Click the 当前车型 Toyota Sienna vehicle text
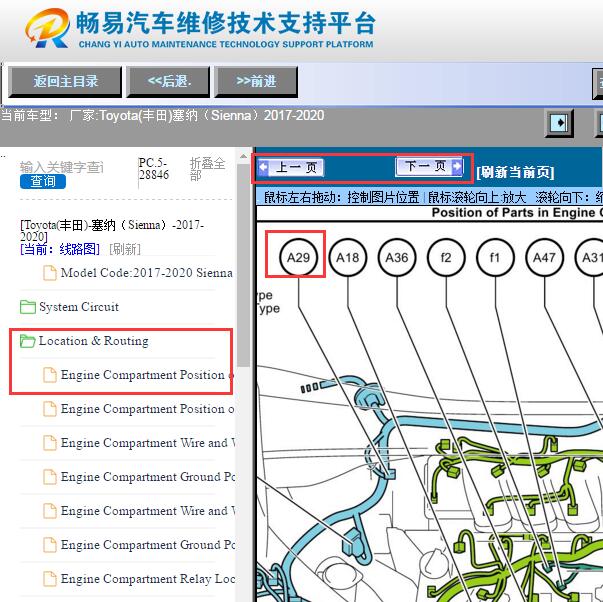Image resolution: width=603 pixels, height=602 pixels. coord(162,115)
